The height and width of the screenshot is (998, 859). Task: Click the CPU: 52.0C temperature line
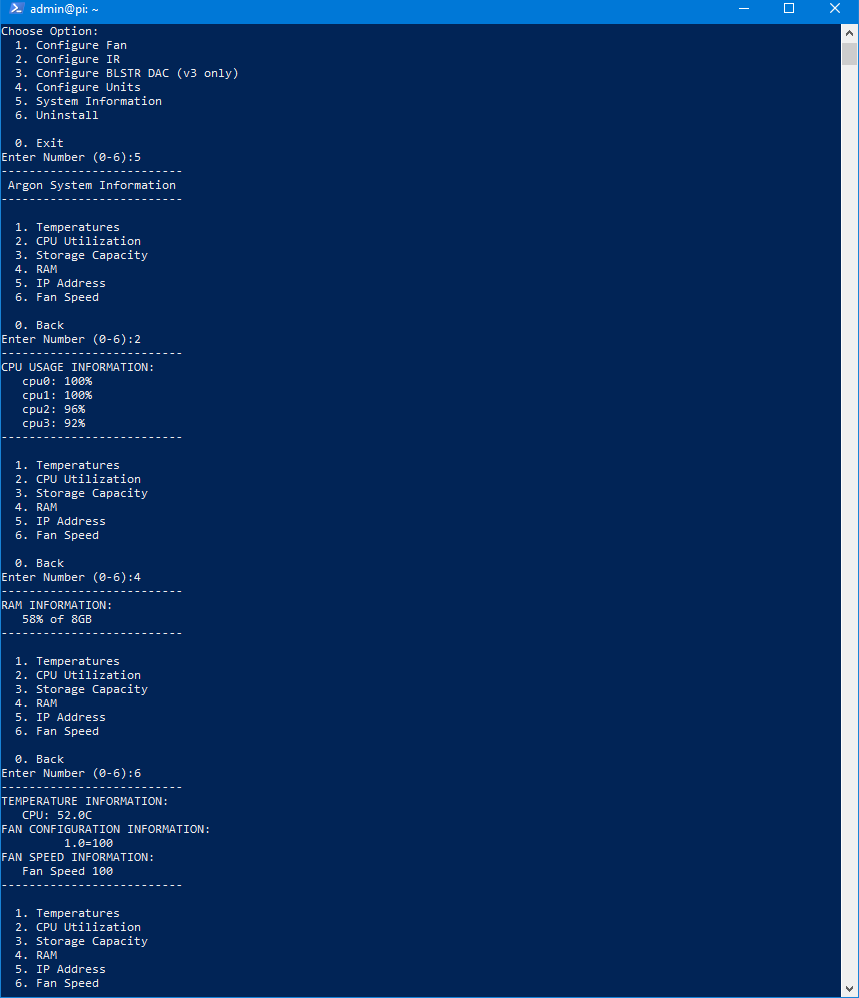[57, 815]
